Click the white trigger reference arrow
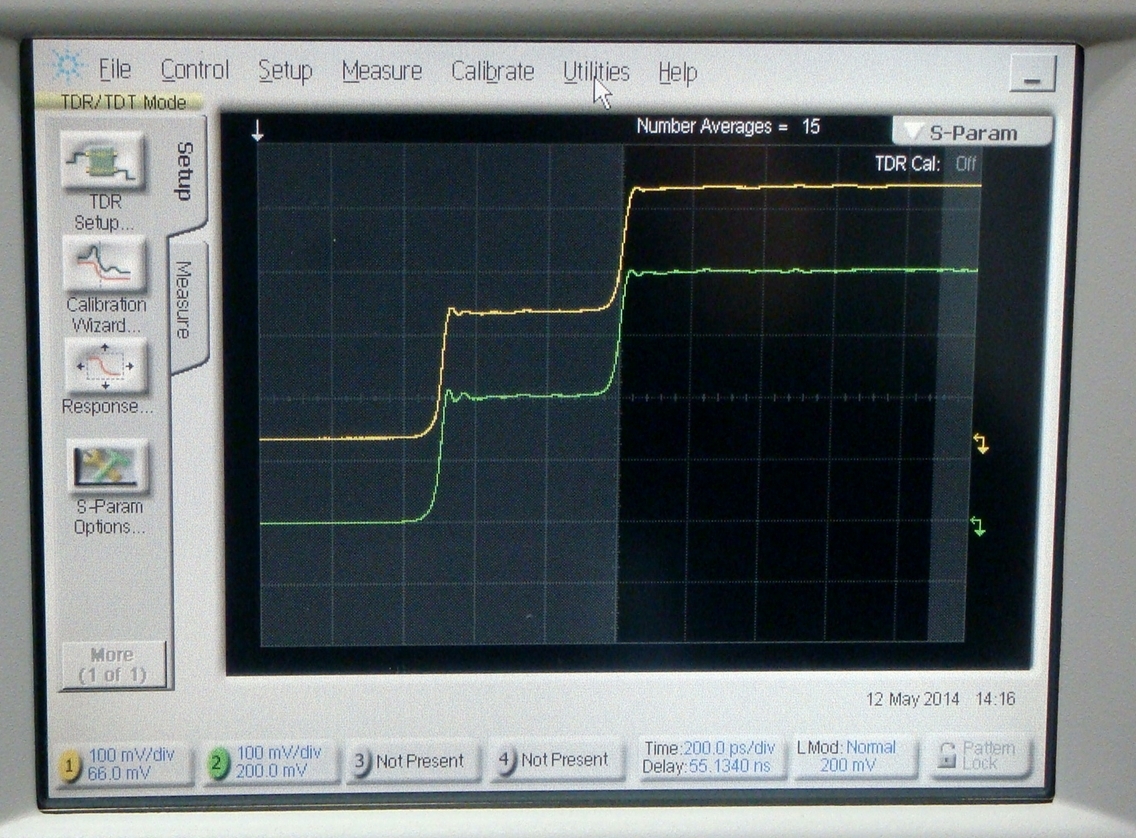Image resolution: width=1136 pixels, height=838 pixels. point(257,130)
